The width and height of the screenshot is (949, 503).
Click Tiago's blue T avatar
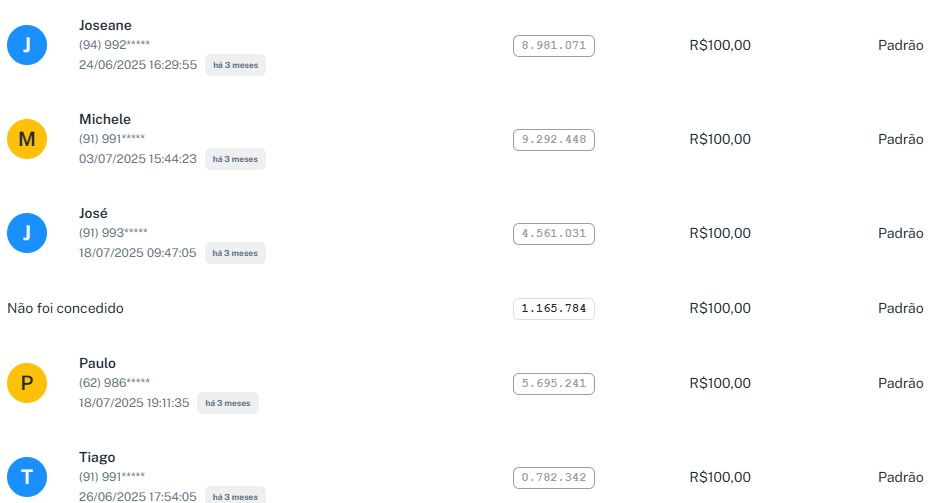tap(27, 477)
